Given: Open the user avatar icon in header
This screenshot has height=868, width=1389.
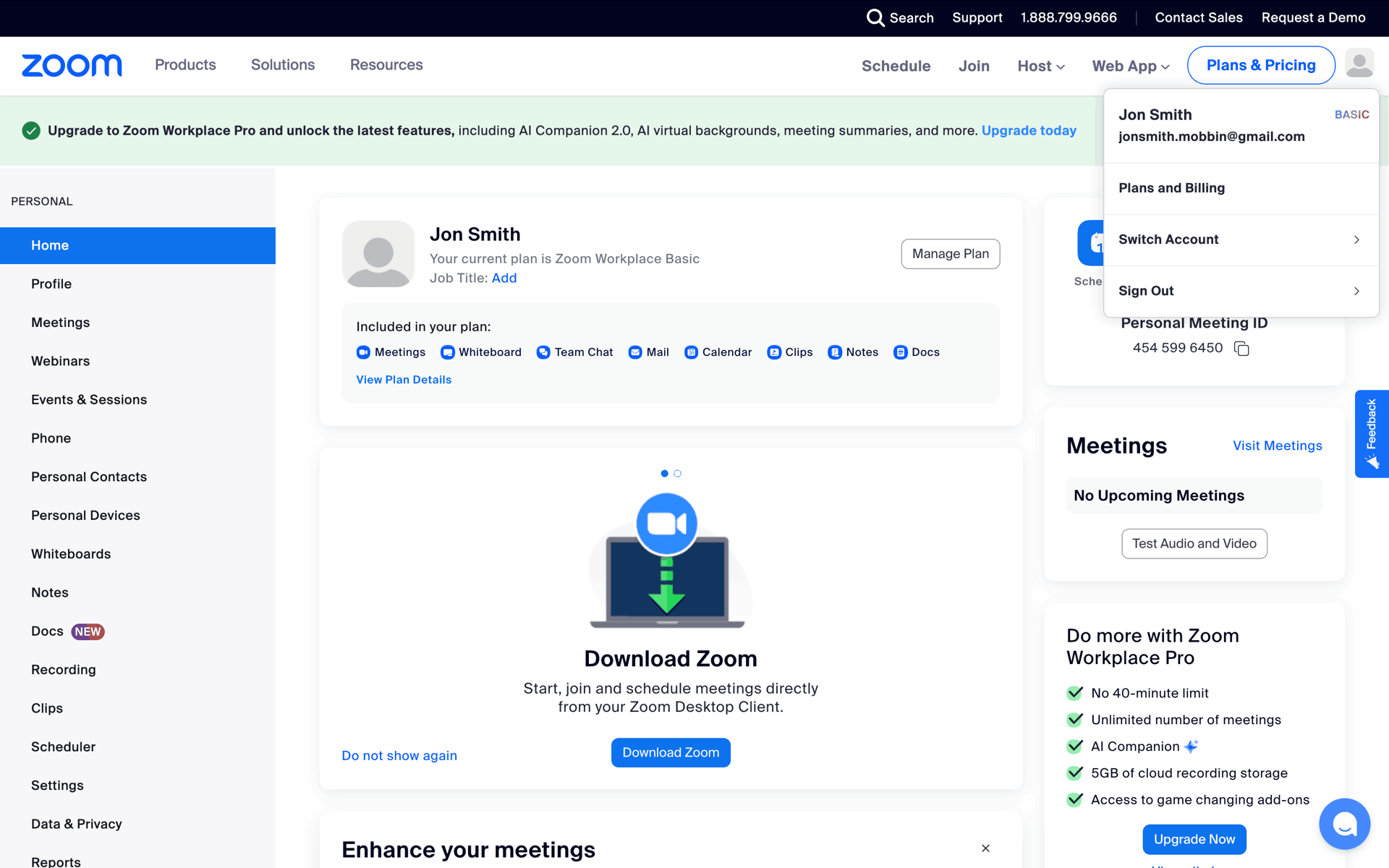Looking at the screenshot, I should point(1359,64).
